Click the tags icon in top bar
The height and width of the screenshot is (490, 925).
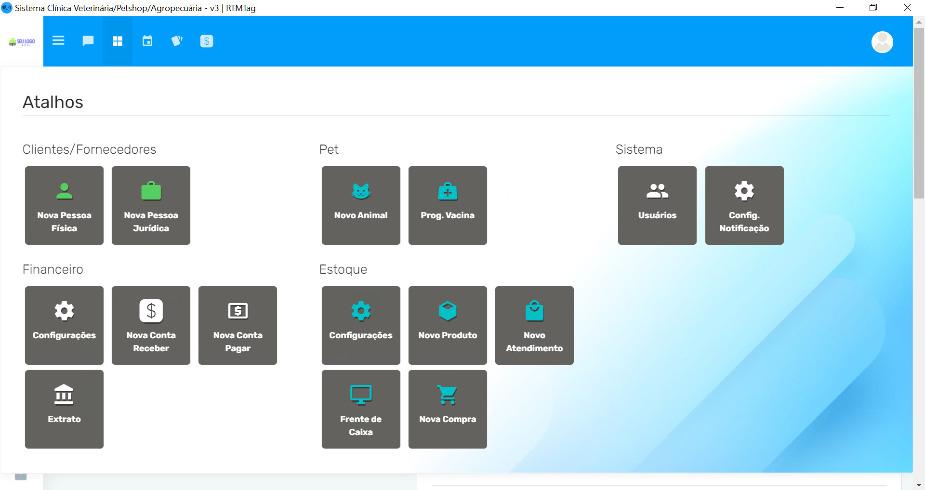tap(177, 41)
